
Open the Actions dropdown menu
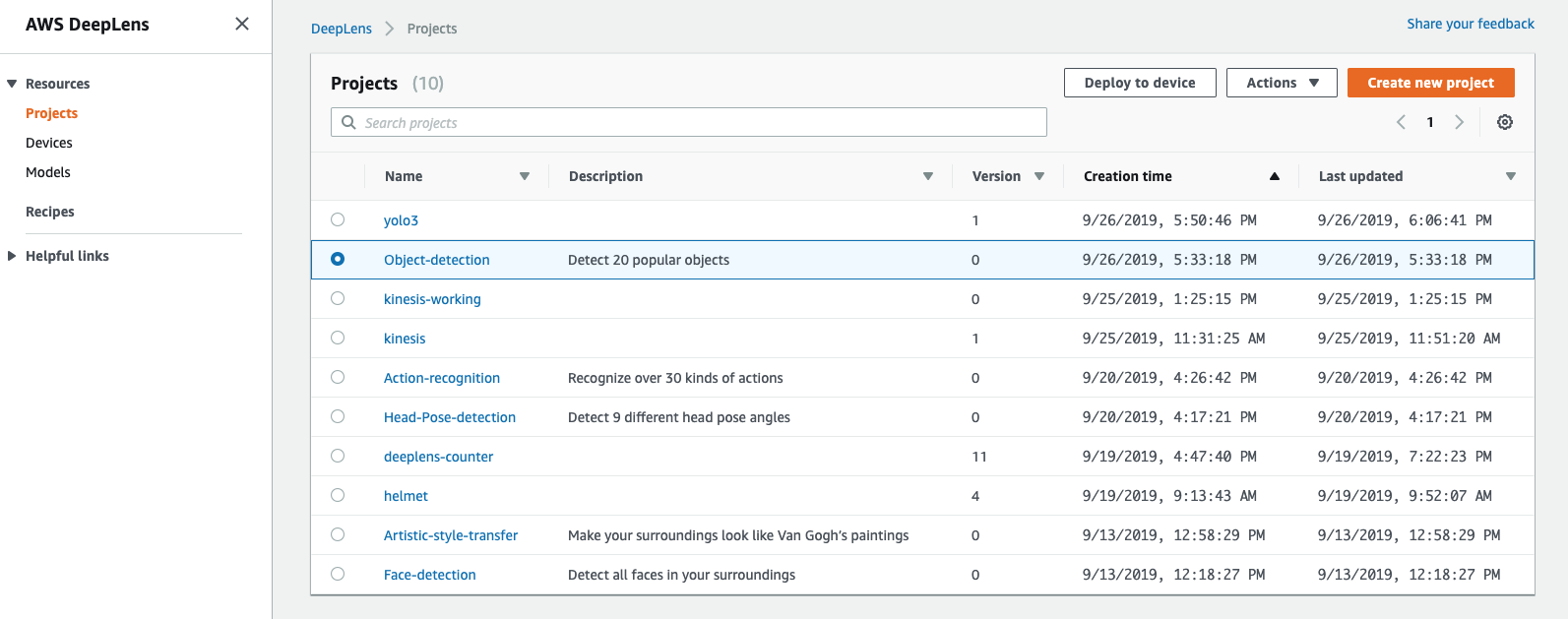pyautogui.click(x=1282, y=83)
